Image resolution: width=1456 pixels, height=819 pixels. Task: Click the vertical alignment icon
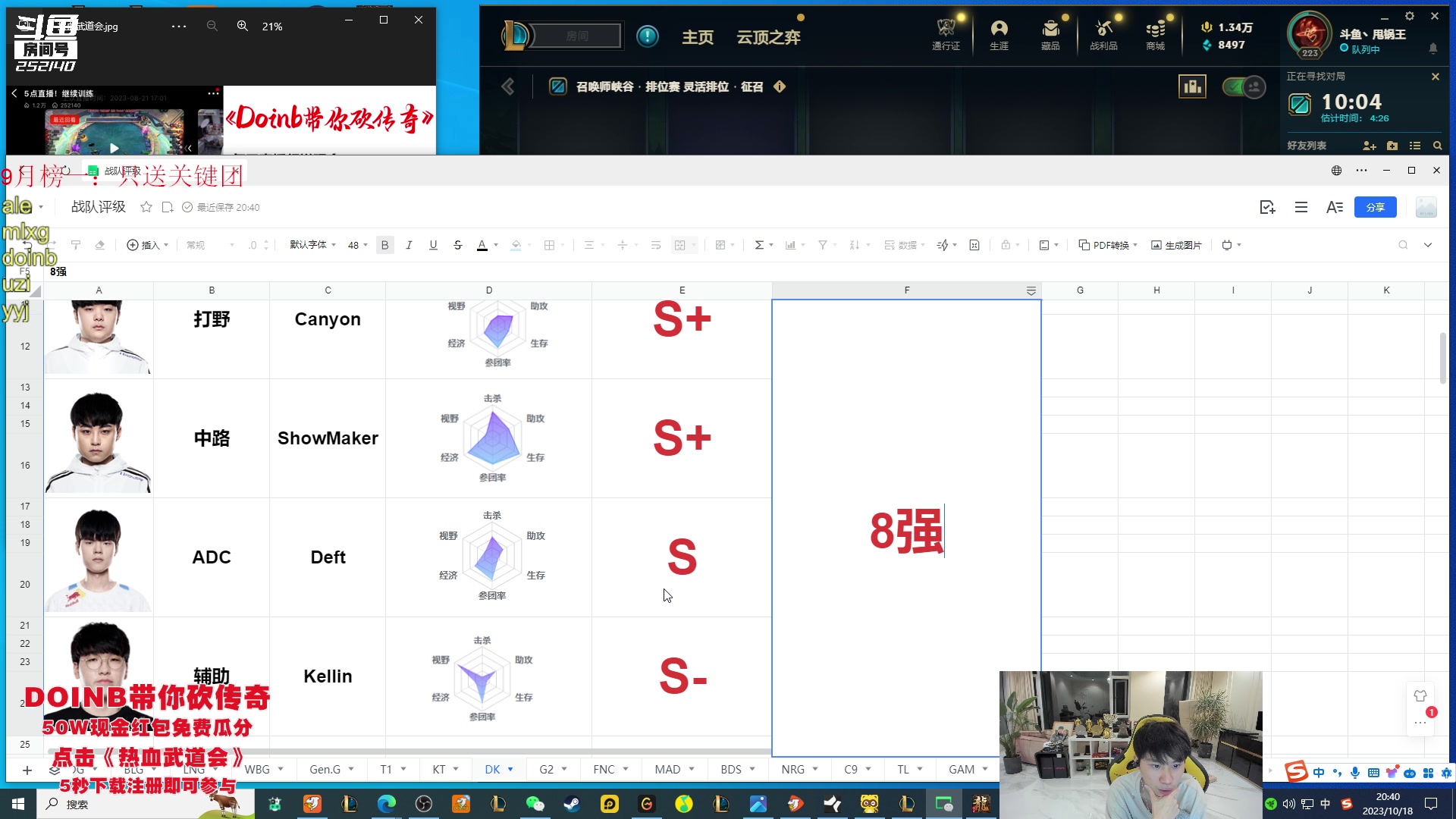pos(622,245)
